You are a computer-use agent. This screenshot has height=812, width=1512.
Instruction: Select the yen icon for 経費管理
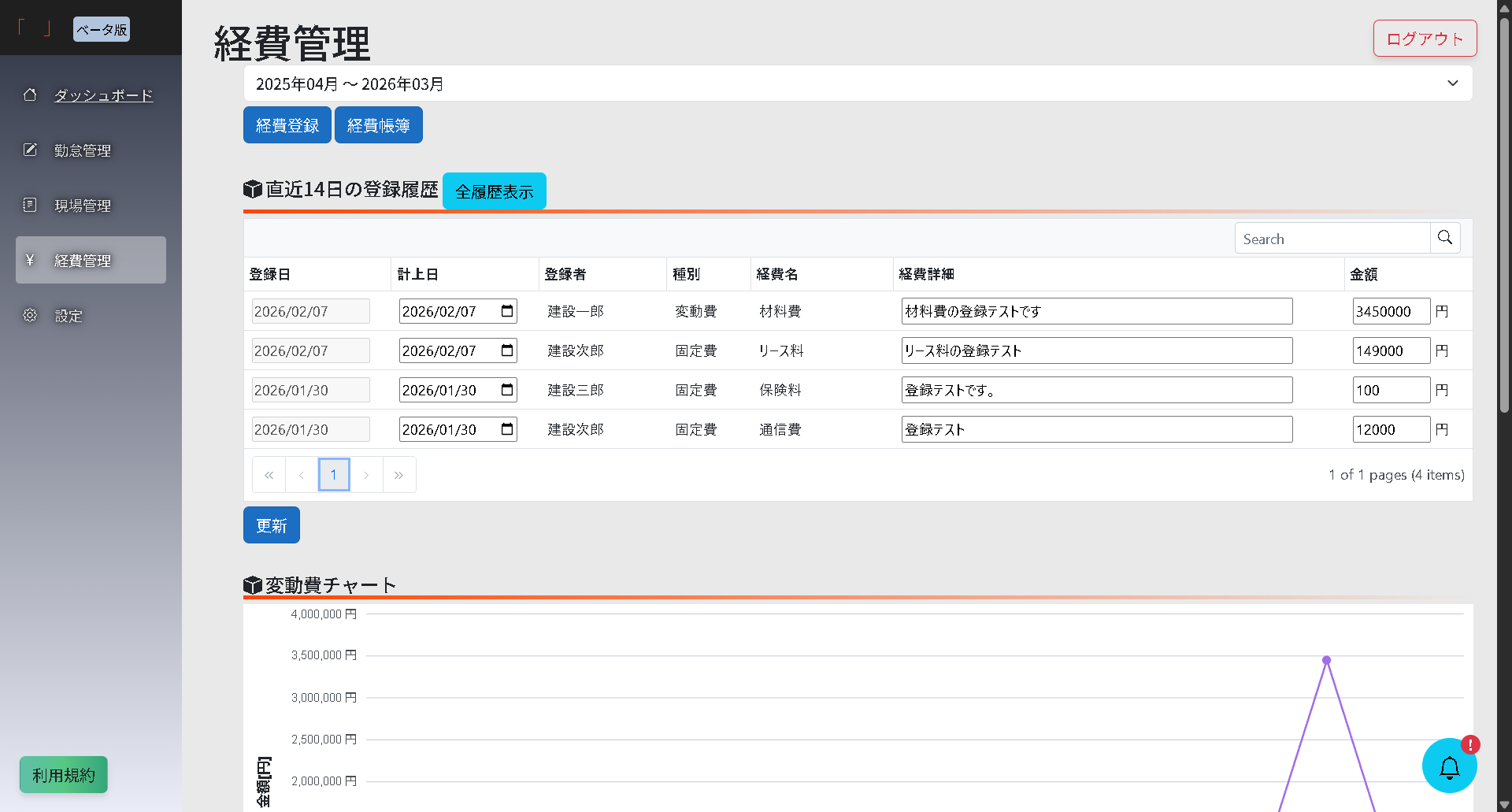click(30, 260)
